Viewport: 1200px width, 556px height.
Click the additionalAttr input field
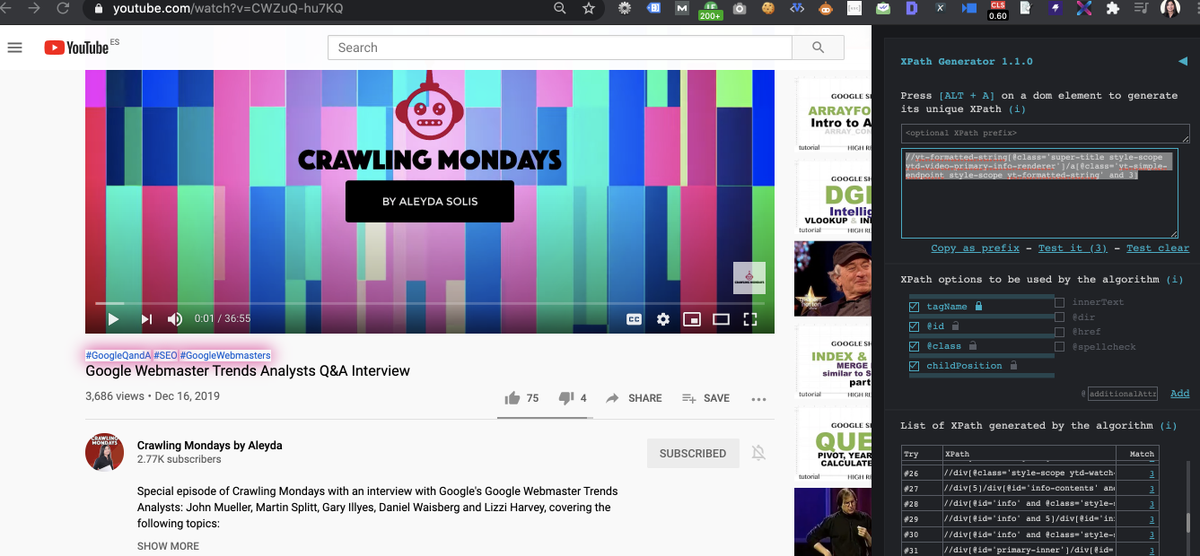pos(1122,394)
